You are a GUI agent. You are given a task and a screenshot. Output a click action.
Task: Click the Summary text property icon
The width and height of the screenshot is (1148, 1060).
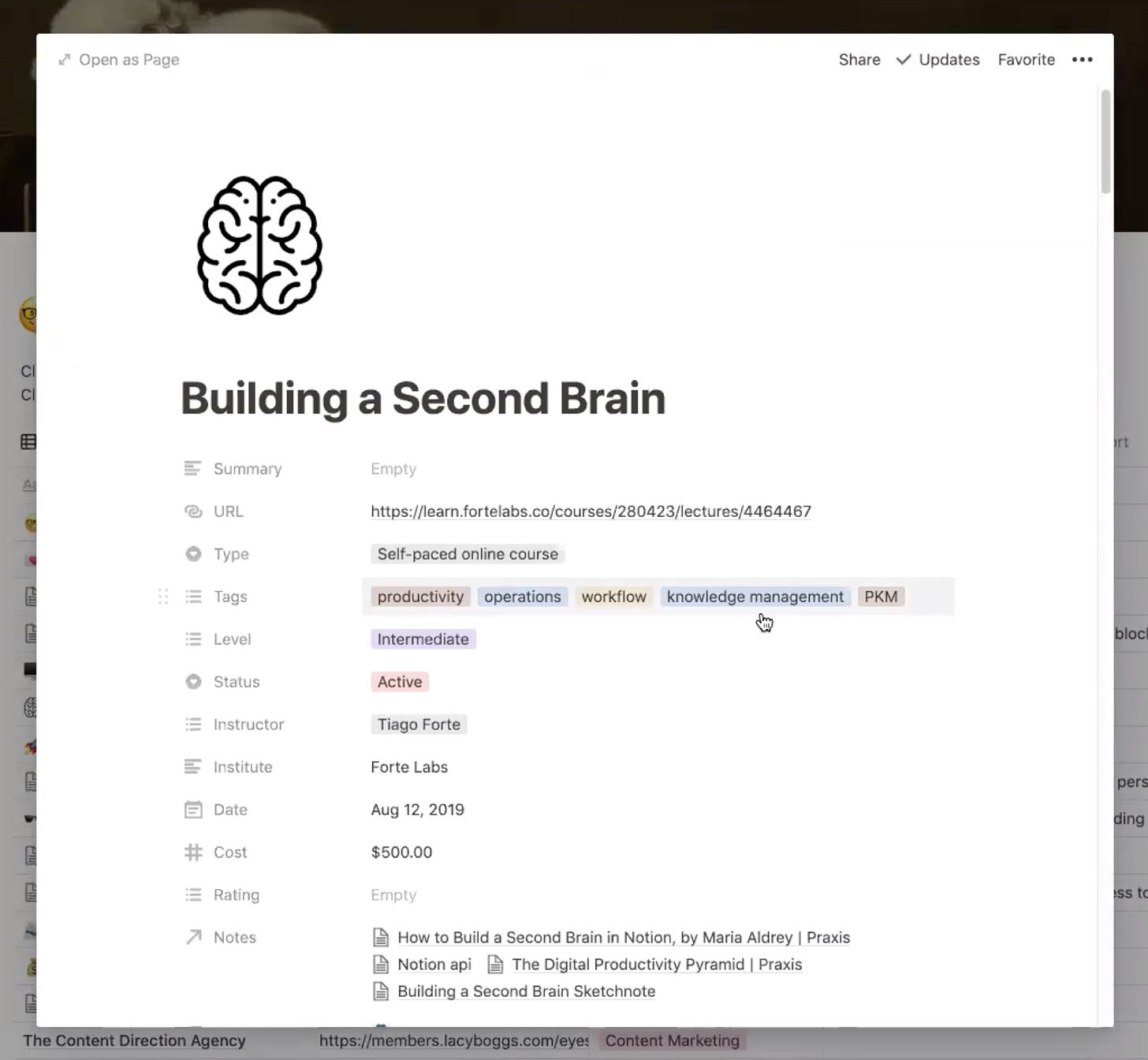click(192, 469)
